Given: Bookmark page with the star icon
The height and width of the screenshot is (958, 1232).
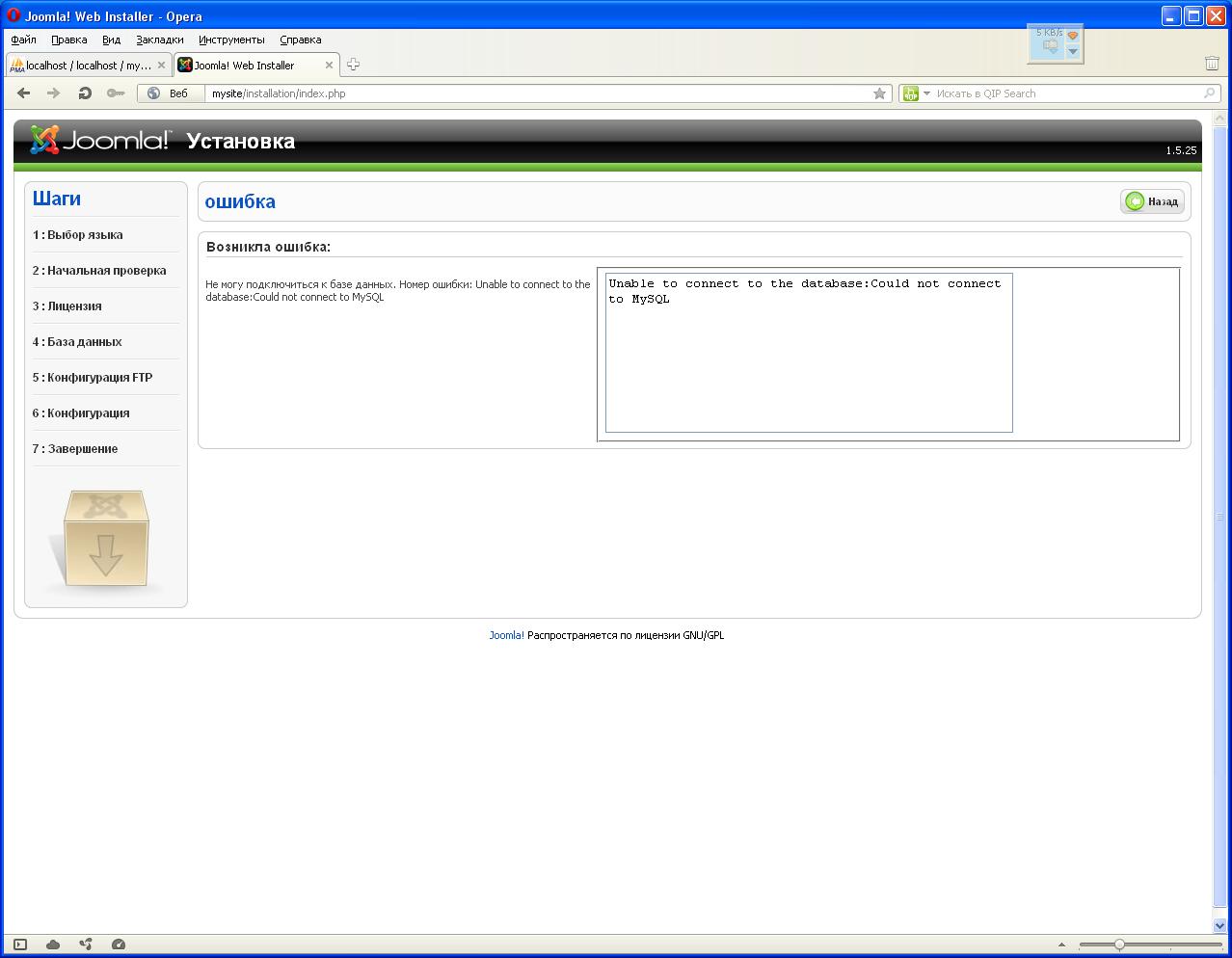Looking at the screenshot, I should (x=879, y=93).
